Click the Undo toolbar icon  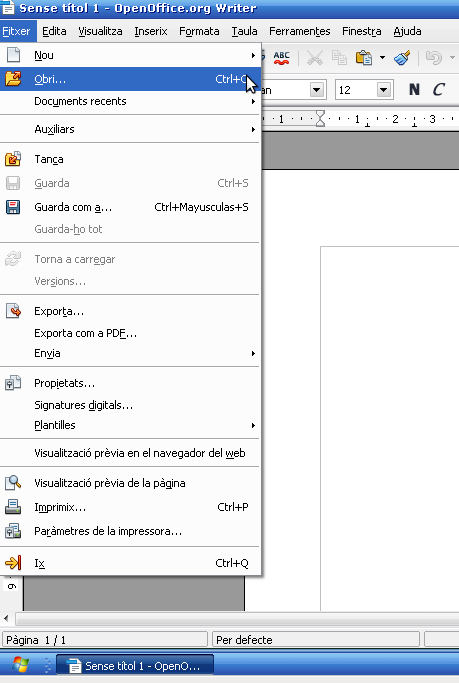coord(434,57)
